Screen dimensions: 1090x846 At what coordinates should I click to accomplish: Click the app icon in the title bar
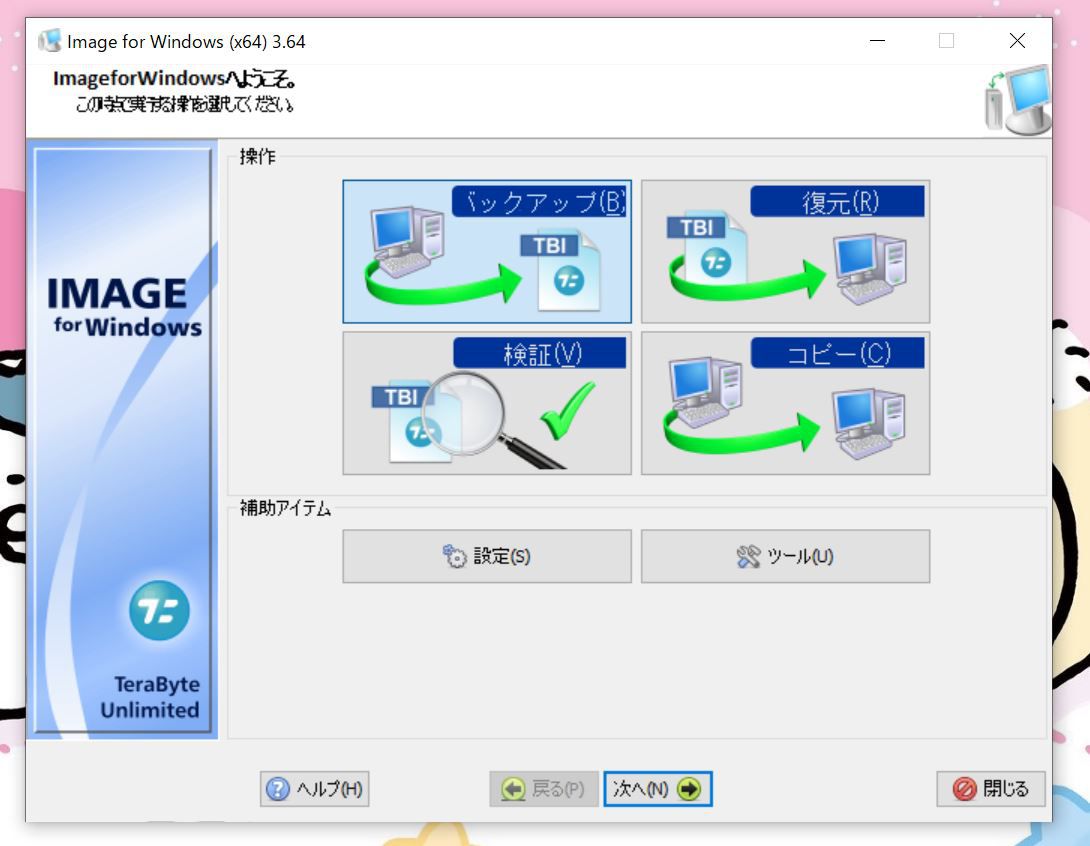49,41
